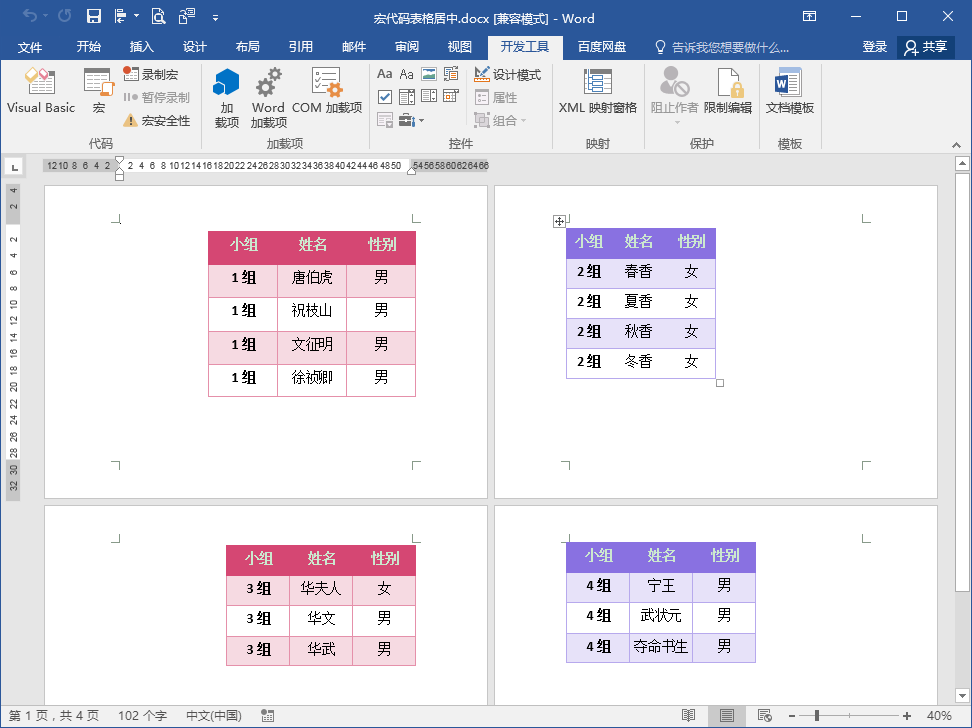Open Word 加载项 gear icon
The width and height of the screenshot is (972, 728).
pyautogui.click(x=268, y=97)
